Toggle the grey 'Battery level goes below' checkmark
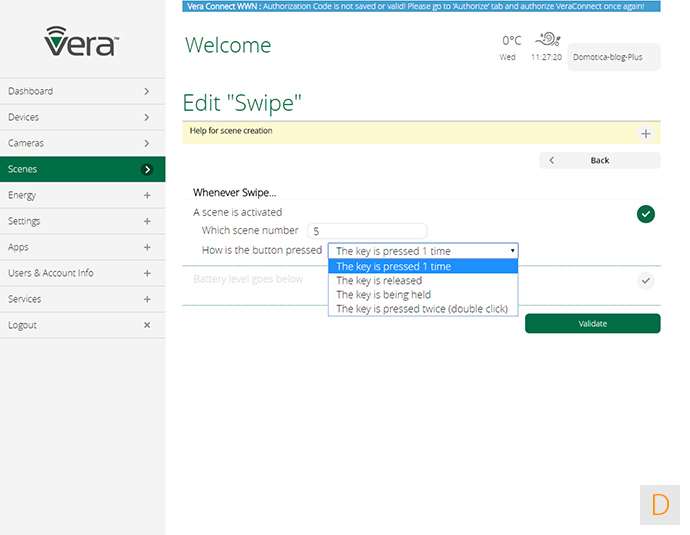The width and height of the screenshot is (690, 535). coord(646,281)
